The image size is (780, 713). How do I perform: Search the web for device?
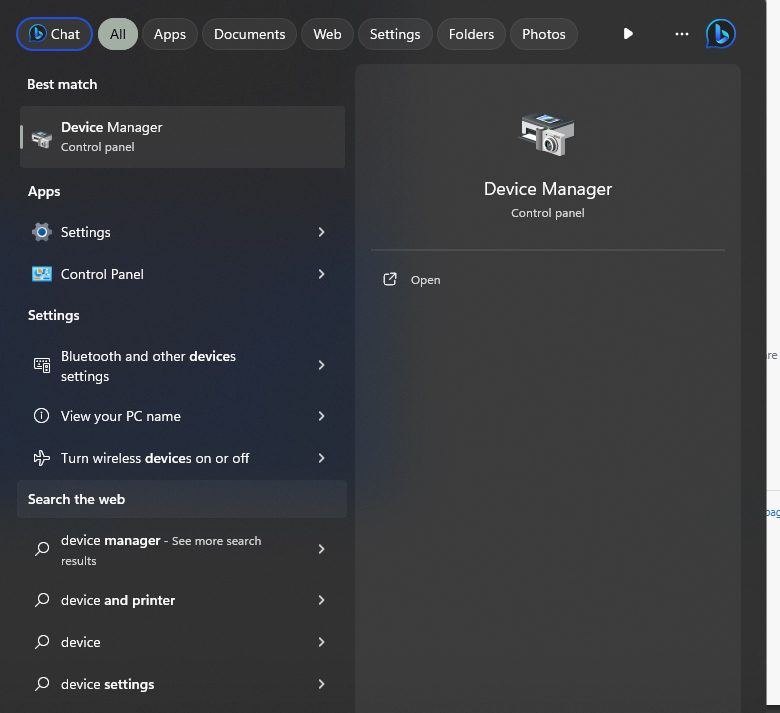click(183, 642)
